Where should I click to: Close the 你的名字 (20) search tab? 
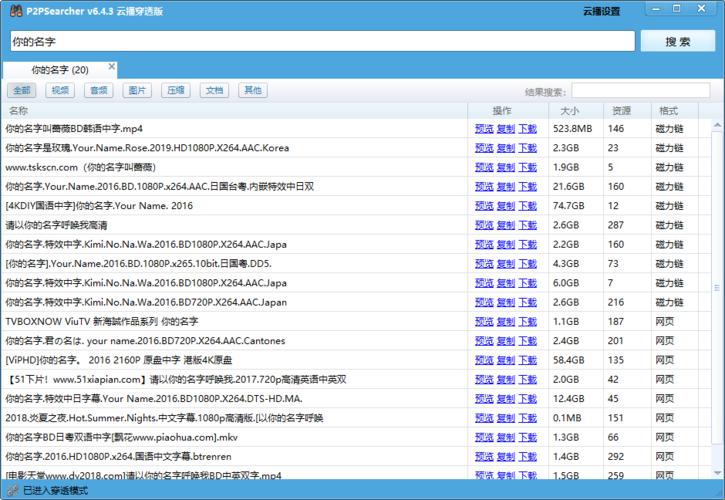tap(112, 67)
